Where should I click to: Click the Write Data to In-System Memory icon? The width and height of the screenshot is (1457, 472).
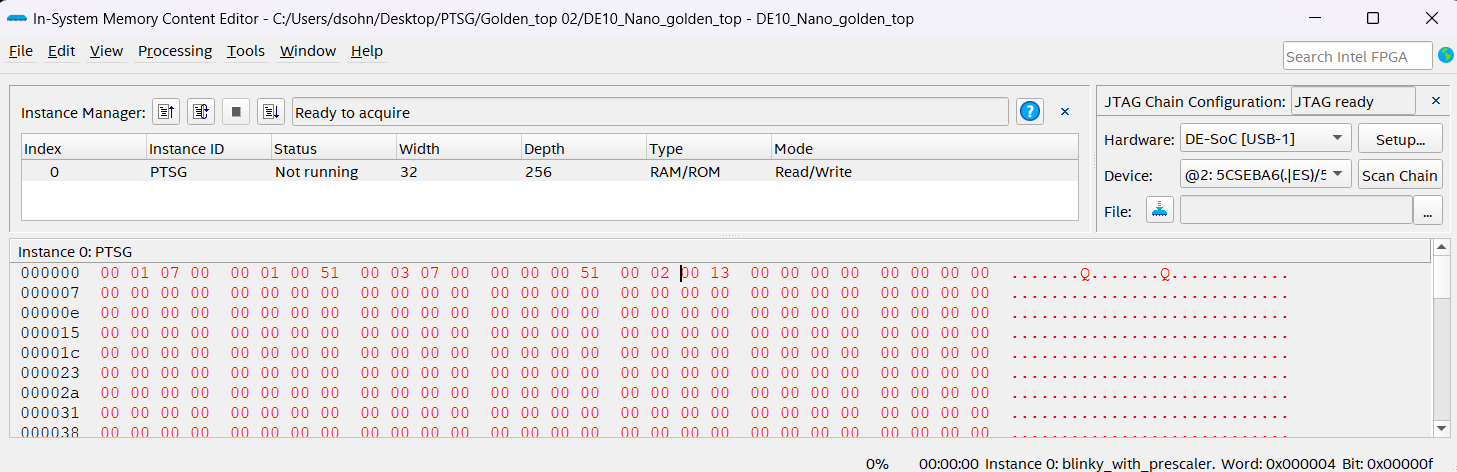(270, 112)
